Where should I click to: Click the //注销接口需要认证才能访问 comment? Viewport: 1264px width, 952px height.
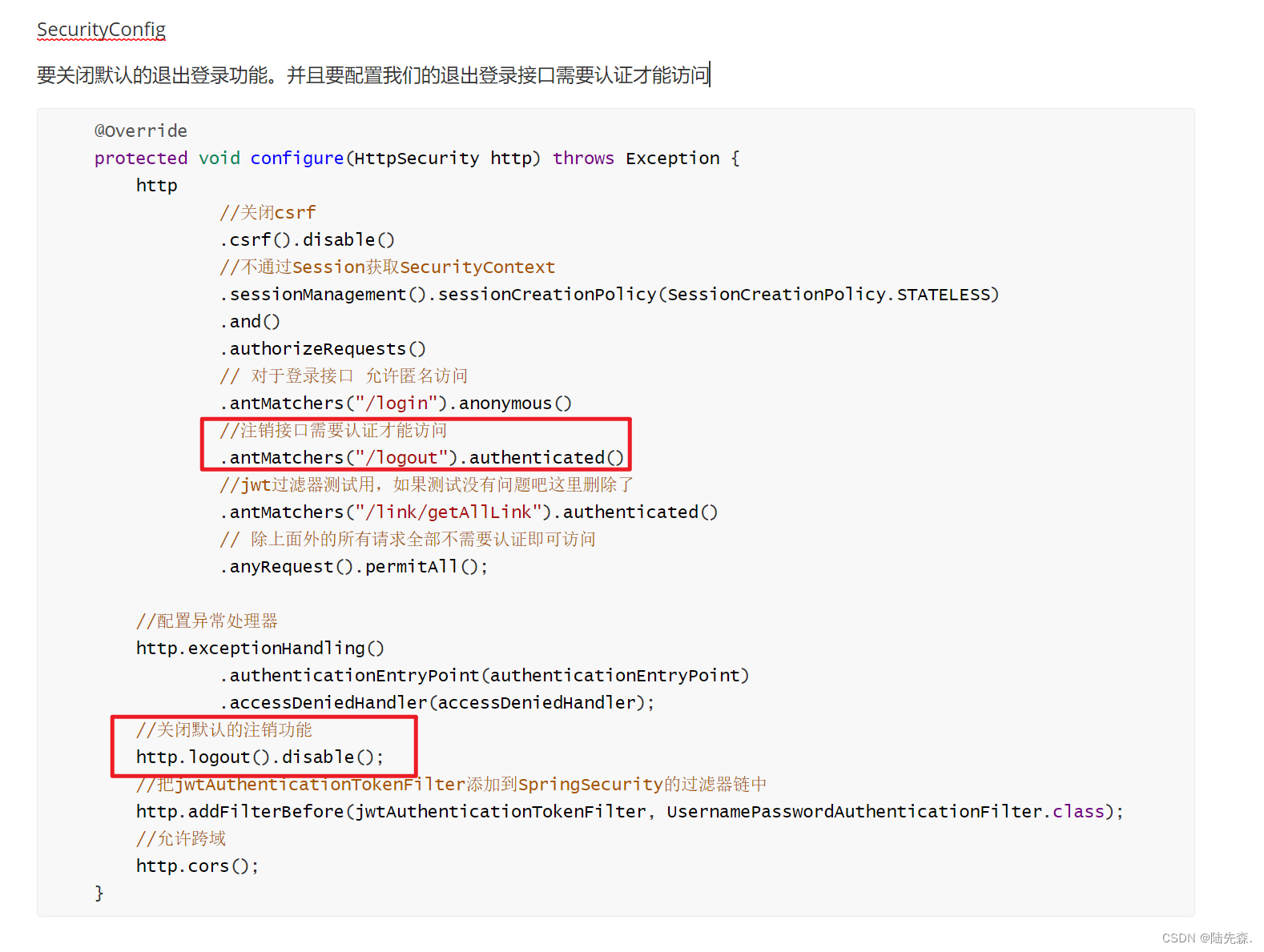point(333,431)
